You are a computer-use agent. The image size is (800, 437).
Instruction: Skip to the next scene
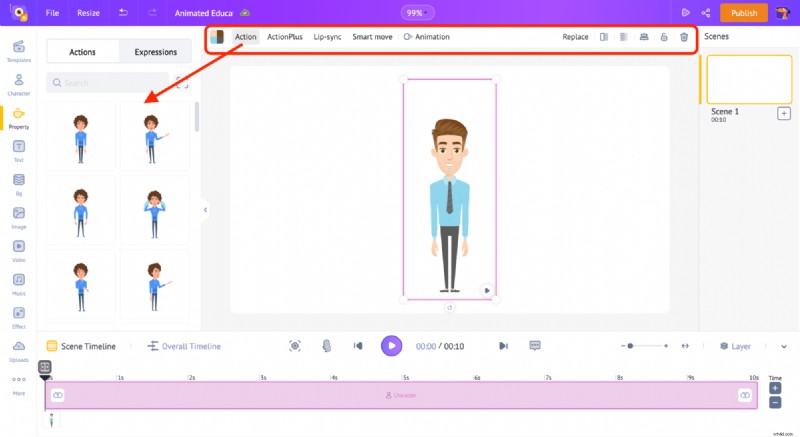504,346
